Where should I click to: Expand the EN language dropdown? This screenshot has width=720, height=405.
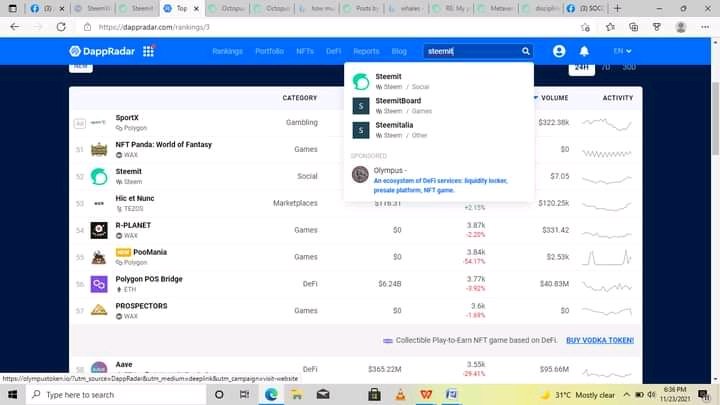point(622,51)
